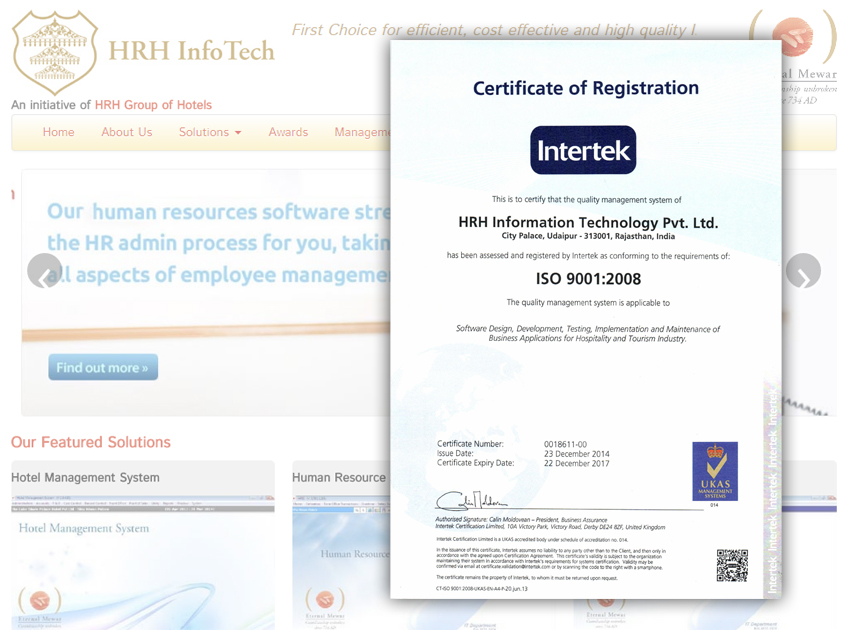Open the partially hidden Management menu item
Image resolution: width=850 pixels, height=630 pixels.
tap(362, 132)
